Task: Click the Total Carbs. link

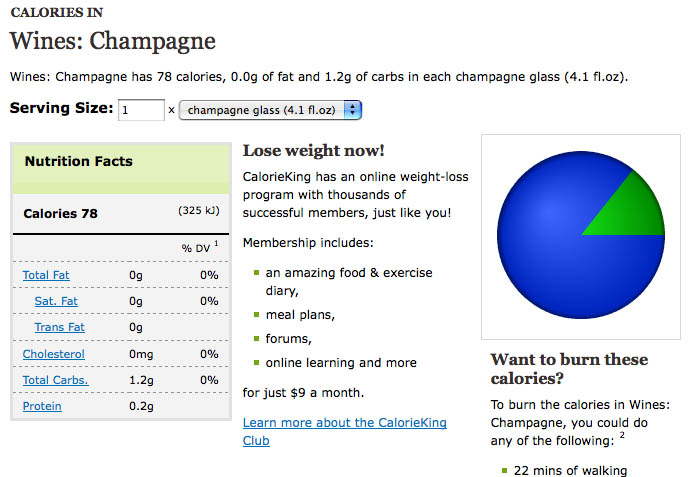Action: (x=55, y=380)
